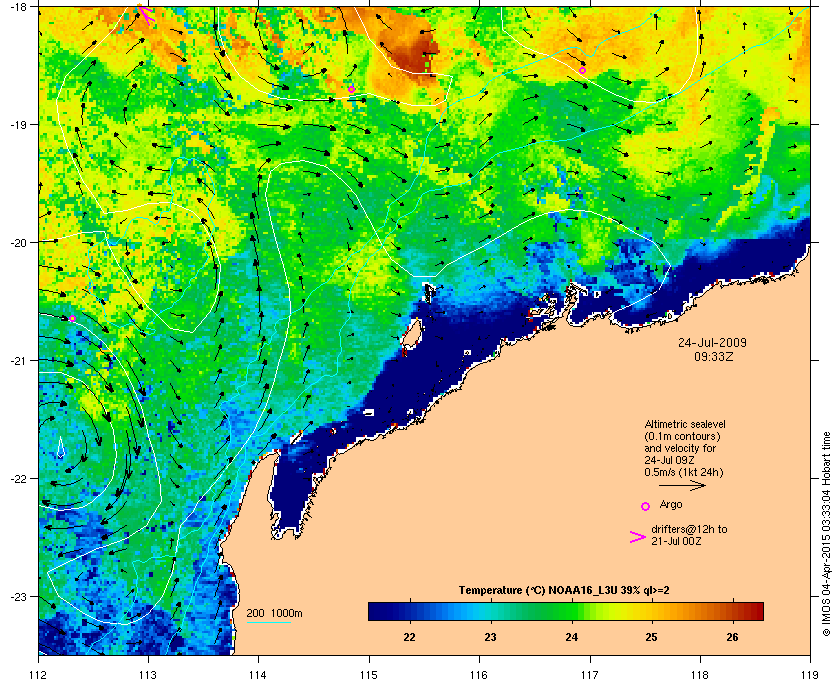Click the time label 09:33Z
840x680 pixels.
[714, 356]
